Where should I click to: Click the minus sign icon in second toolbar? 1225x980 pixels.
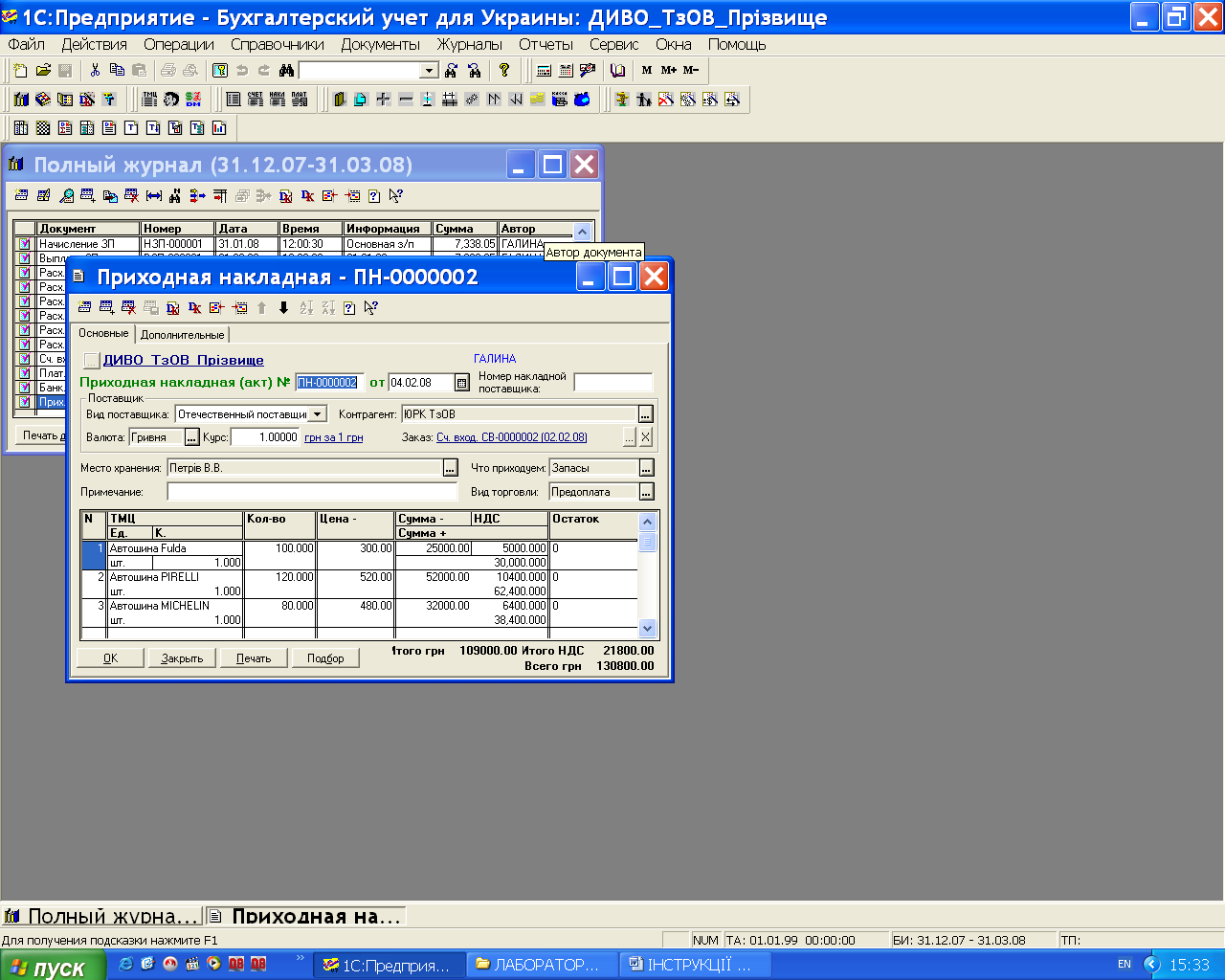(405, 99)
